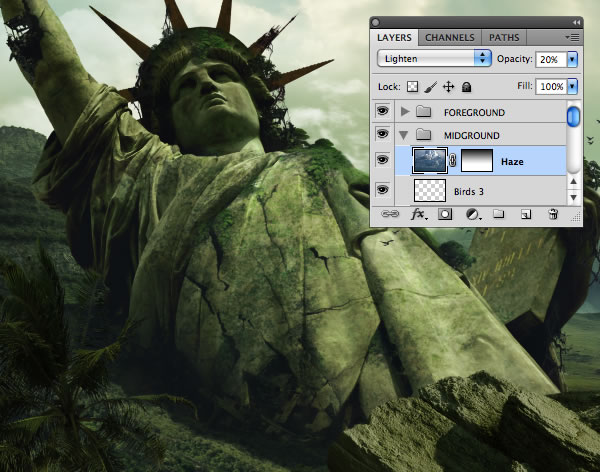Viewport: 600px width, 472px height.
Task: Select the FOREGROUND group name
Action: [x=474, y=113]
